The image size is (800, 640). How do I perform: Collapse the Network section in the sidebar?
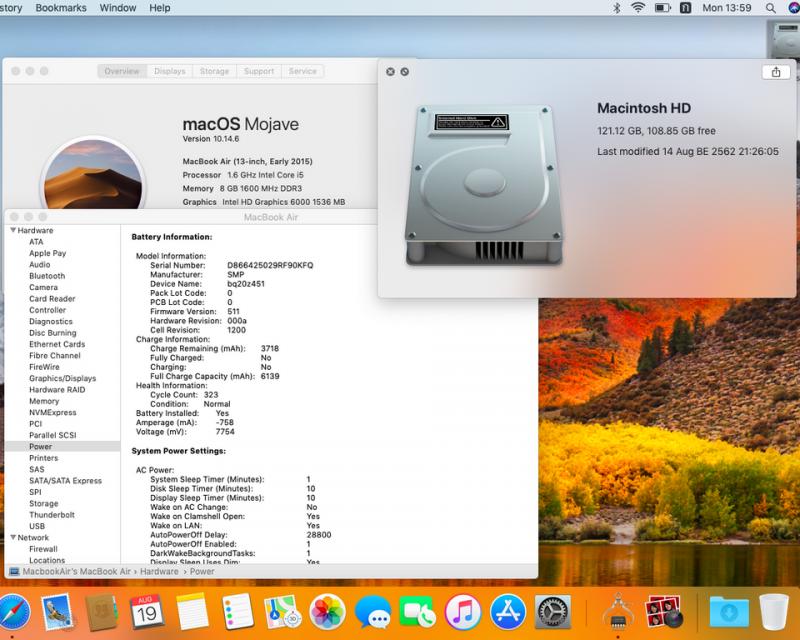click(x=13, y=537)
